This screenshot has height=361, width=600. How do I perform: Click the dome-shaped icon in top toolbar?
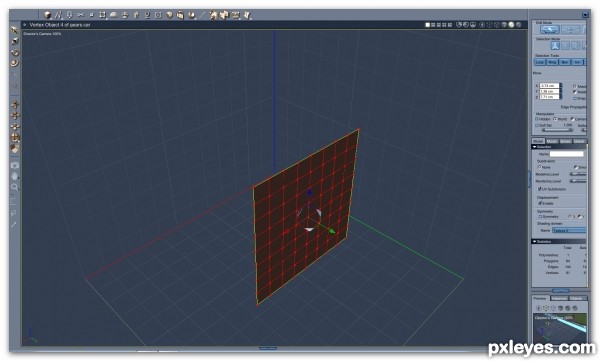click(x=114, y=15)
